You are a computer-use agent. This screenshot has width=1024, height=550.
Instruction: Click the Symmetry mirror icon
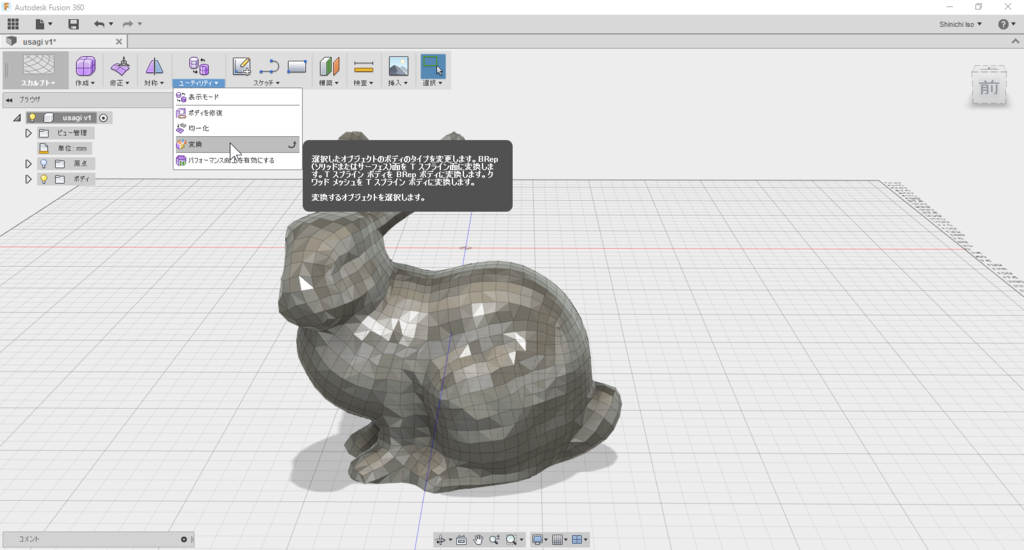(x=154, y=66)
